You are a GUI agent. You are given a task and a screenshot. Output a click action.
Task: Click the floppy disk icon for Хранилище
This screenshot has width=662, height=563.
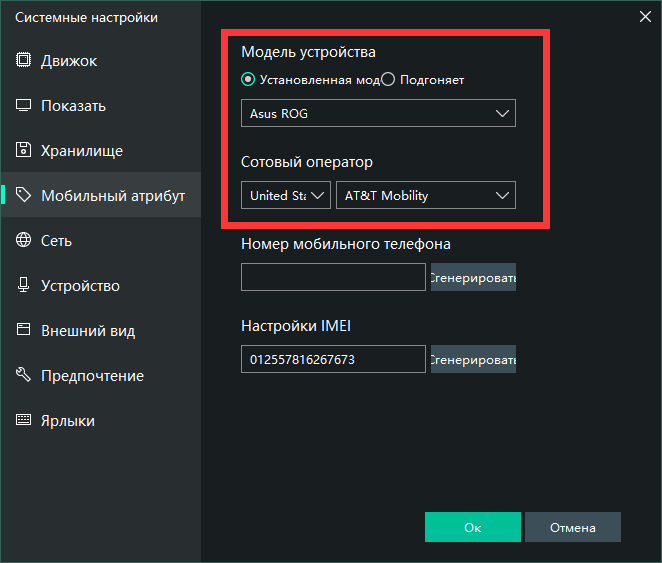point(23,151)
